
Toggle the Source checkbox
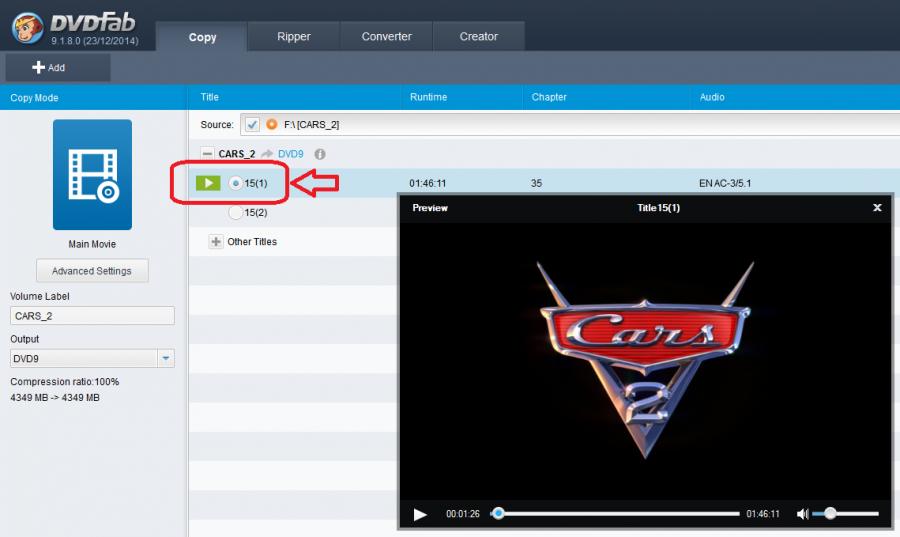point(252,124)
